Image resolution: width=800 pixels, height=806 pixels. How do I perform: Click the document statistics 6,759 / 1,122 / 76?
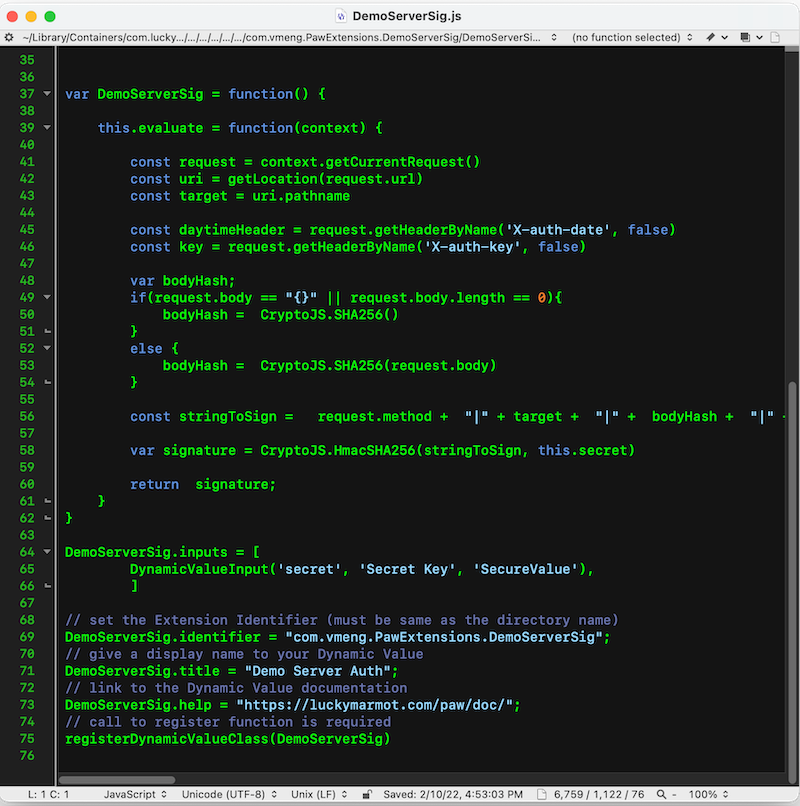(x=598, y=794)
